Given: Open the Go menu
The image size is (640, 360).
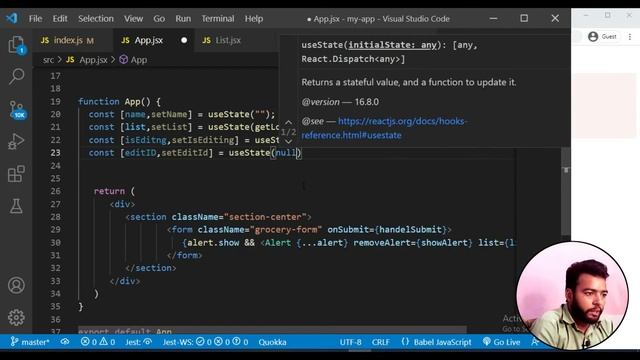Looking at the screenshot, I should coord(159,19).
